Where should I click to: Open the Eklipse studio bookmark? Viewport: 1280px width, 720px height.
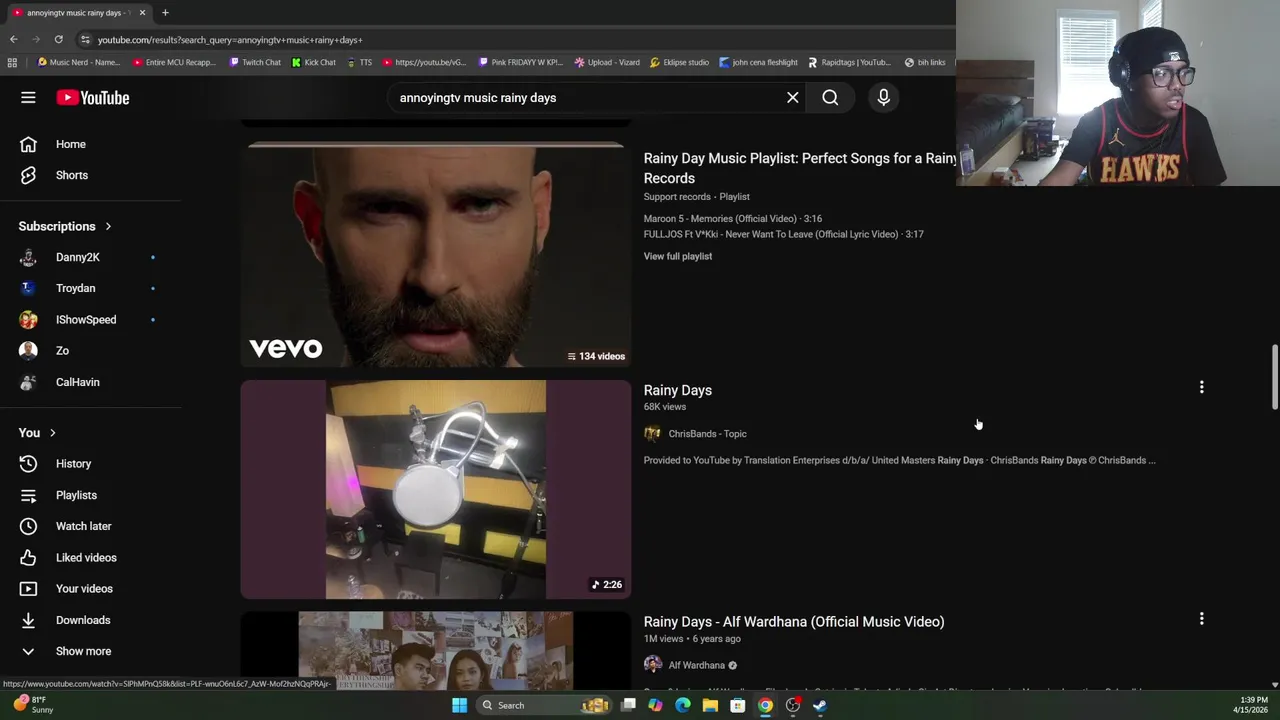[679, 62]
